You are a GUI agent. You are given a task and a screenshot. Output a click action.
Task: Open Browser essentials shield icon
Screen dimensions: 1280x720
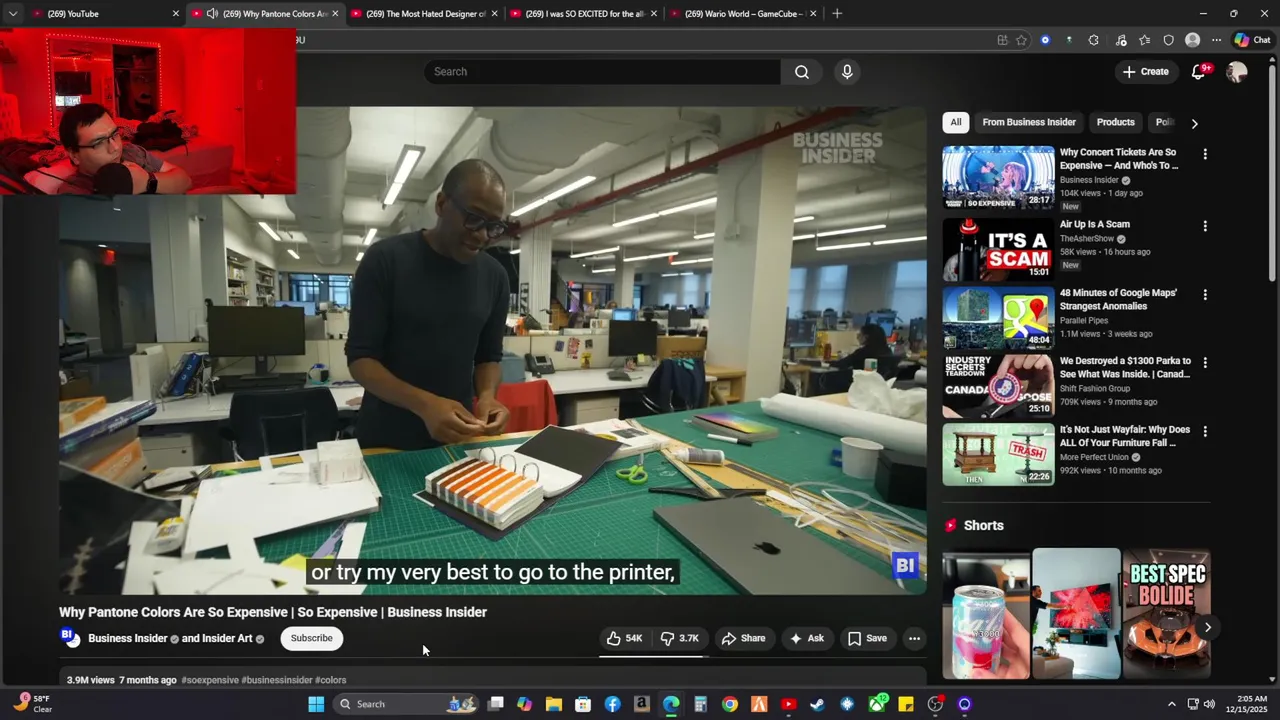coord(1168,40)
